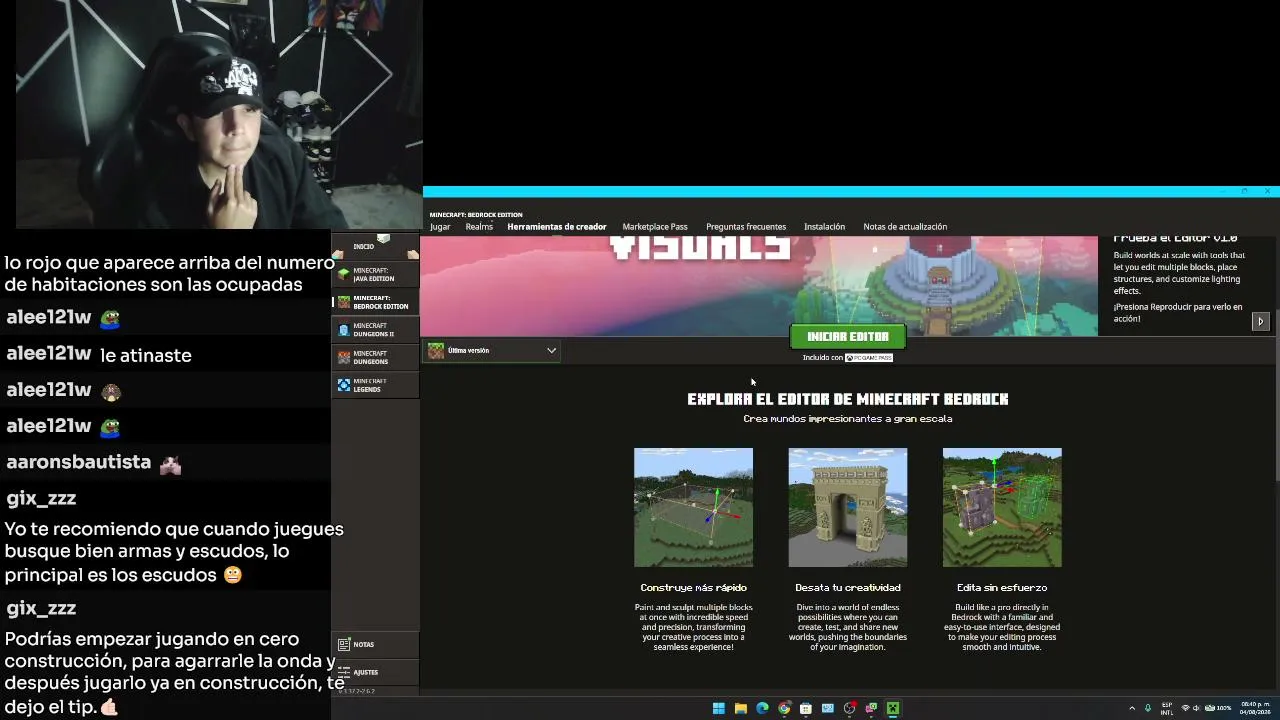Open the Wi-Fi network tray icon
1280x720 pixels.
(x=1186, y=708)
